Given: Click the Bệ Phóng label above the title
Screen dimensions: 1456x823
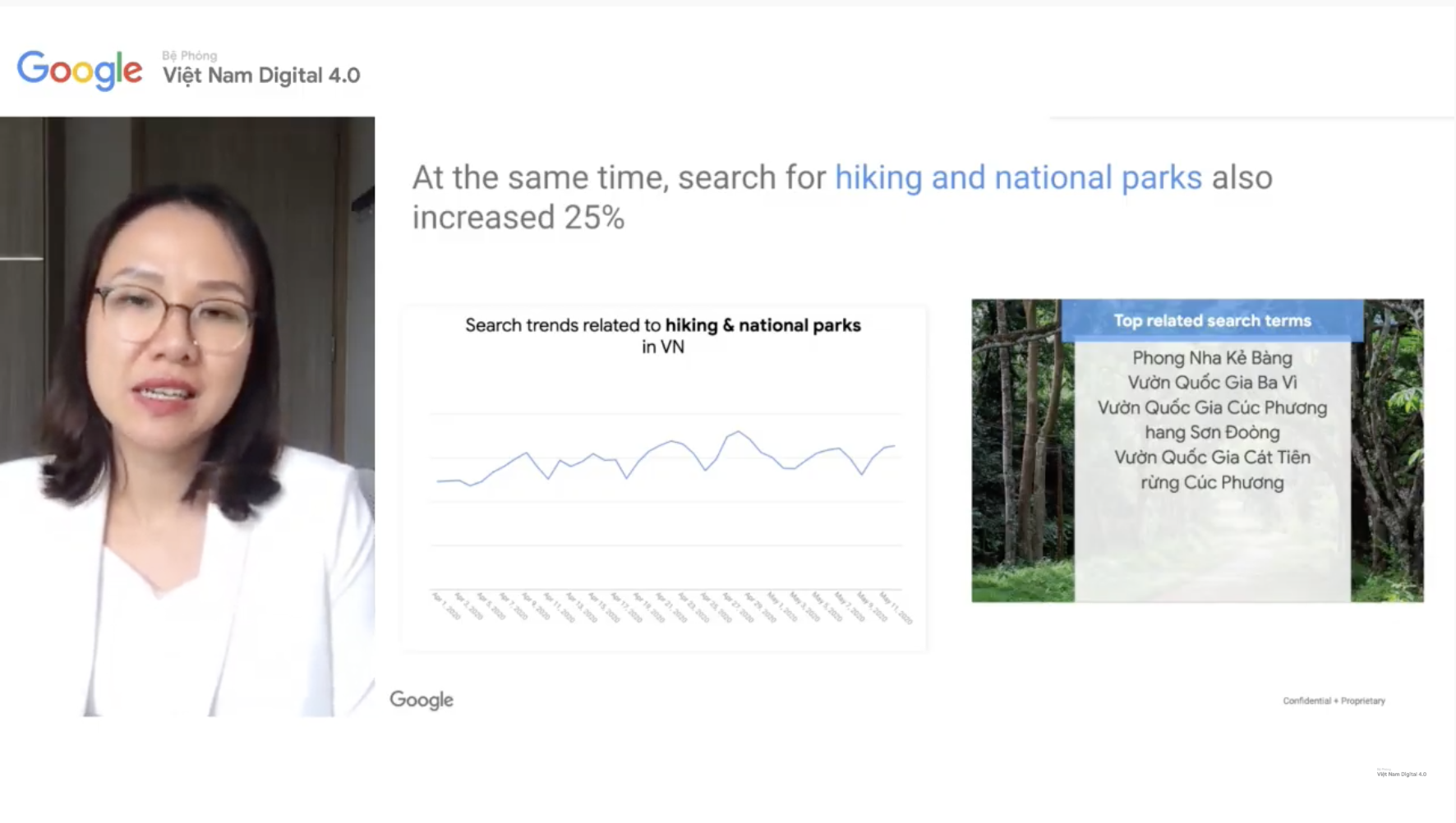Looking at the screenshot, I should (x=190, y=56).
